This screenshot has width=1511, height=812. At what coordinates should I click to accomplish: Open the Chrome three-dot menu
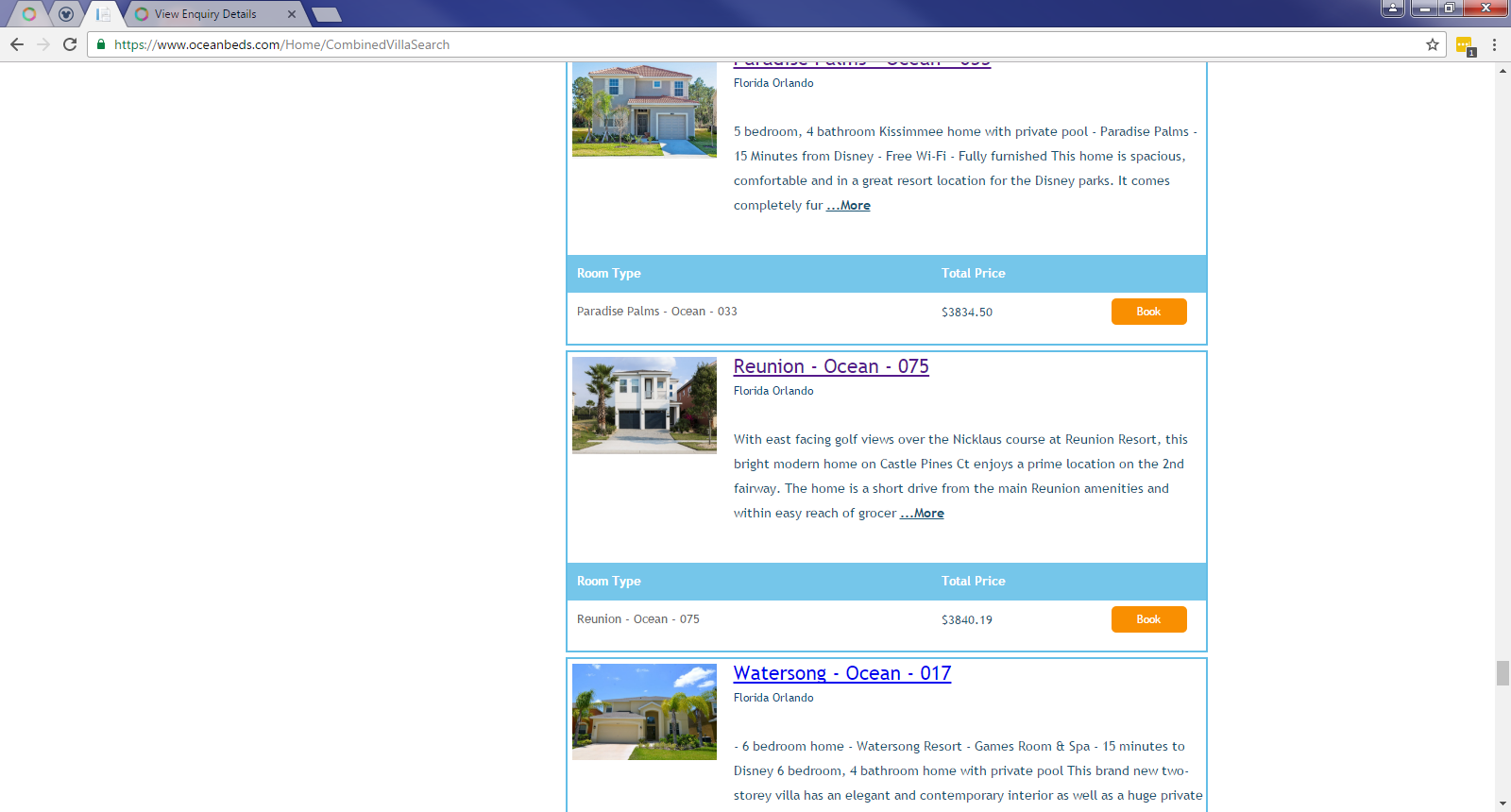click(x=1494, y=44)
